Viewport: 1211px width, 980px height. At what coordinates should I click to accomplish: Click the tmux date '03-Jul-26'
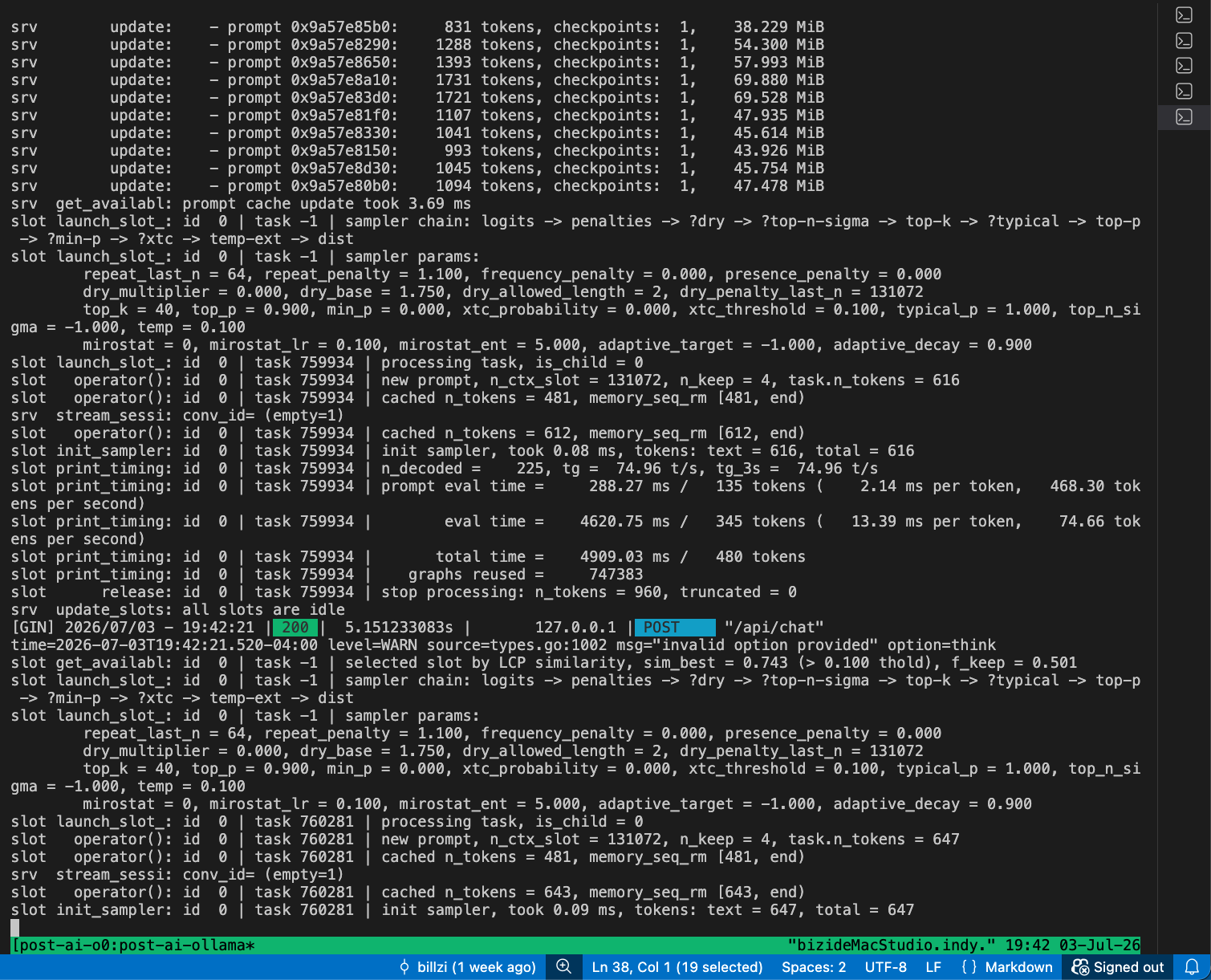click(1099, 945)
